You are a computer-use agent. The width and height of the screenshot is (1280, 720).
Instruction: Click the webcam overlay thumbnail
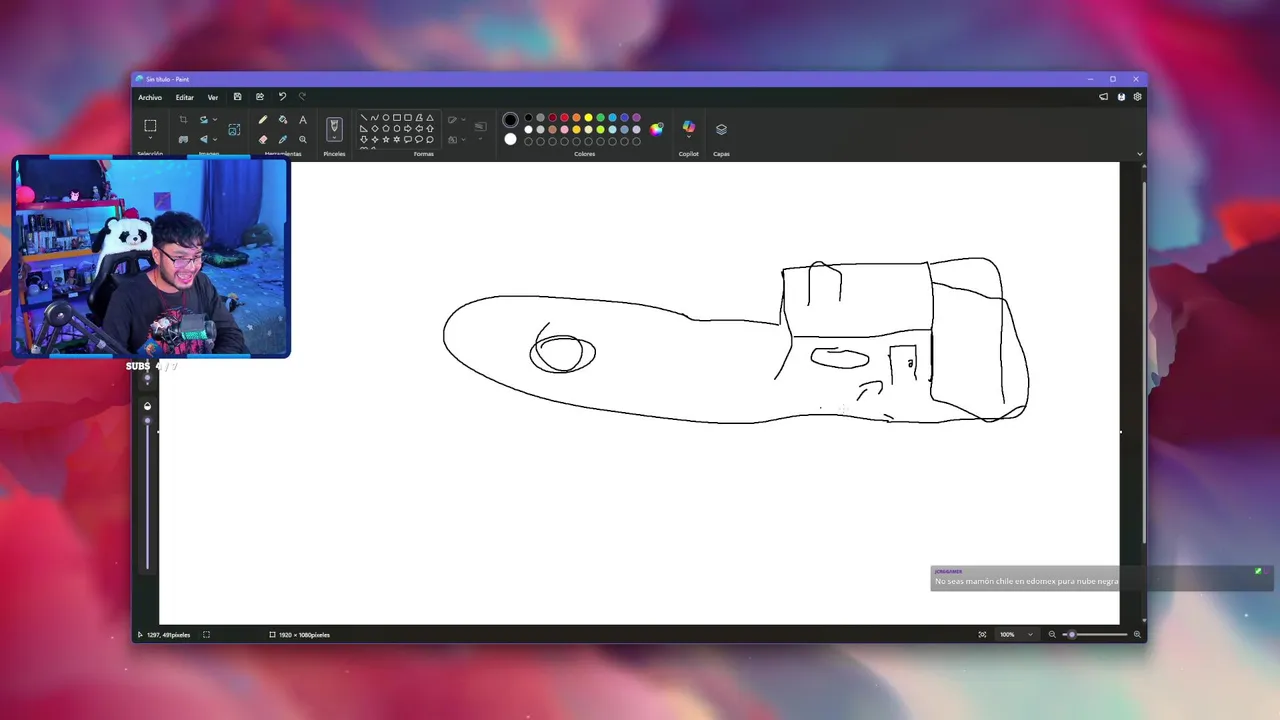[151, 257]
